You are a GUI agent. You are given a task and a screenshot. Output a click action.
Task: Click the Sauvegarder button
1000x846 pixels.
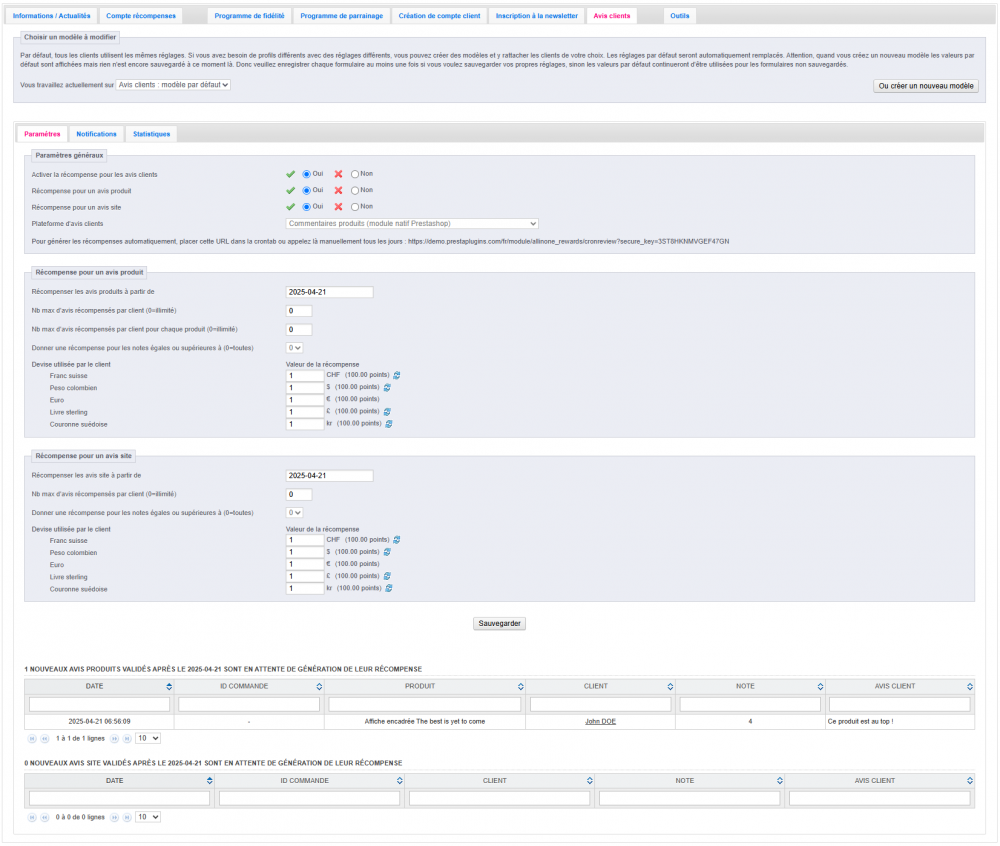coord(499,623)
